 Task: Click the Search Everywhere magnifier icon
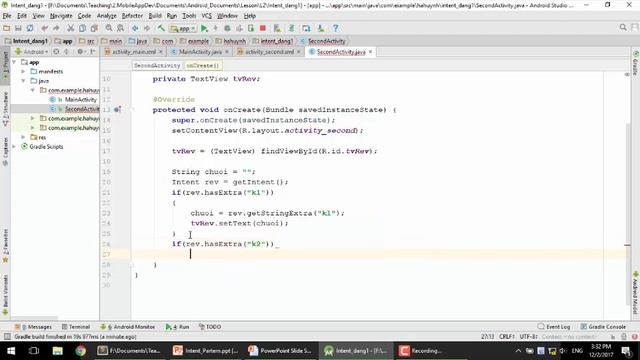tap(623, 27)
